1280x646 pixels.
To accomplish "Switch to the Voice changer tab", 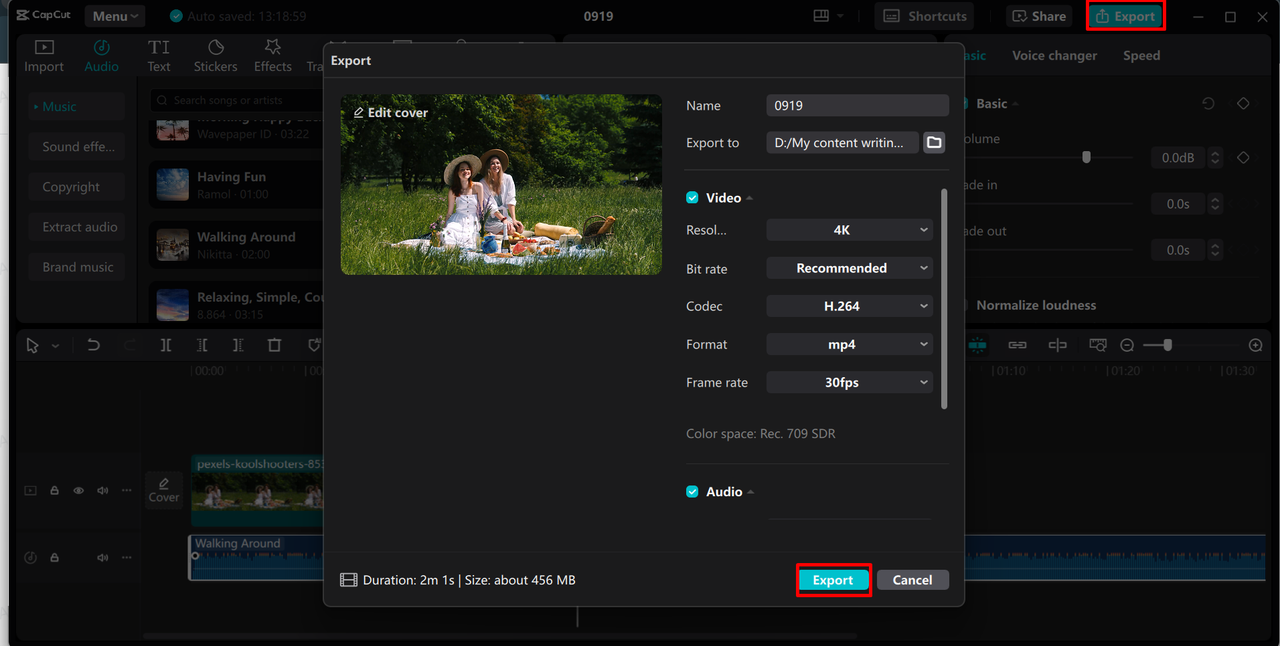I will click(x=1054, y=56).
